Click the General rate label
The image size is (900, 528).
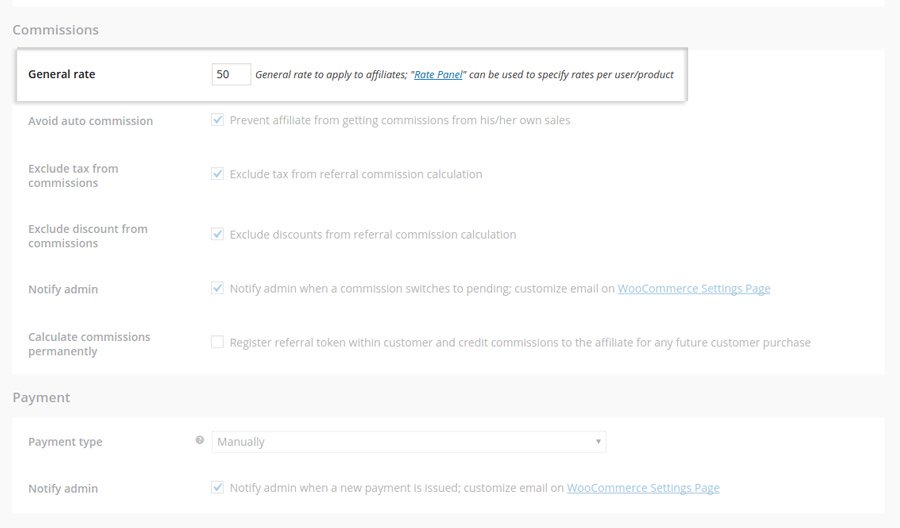point(62,74)
